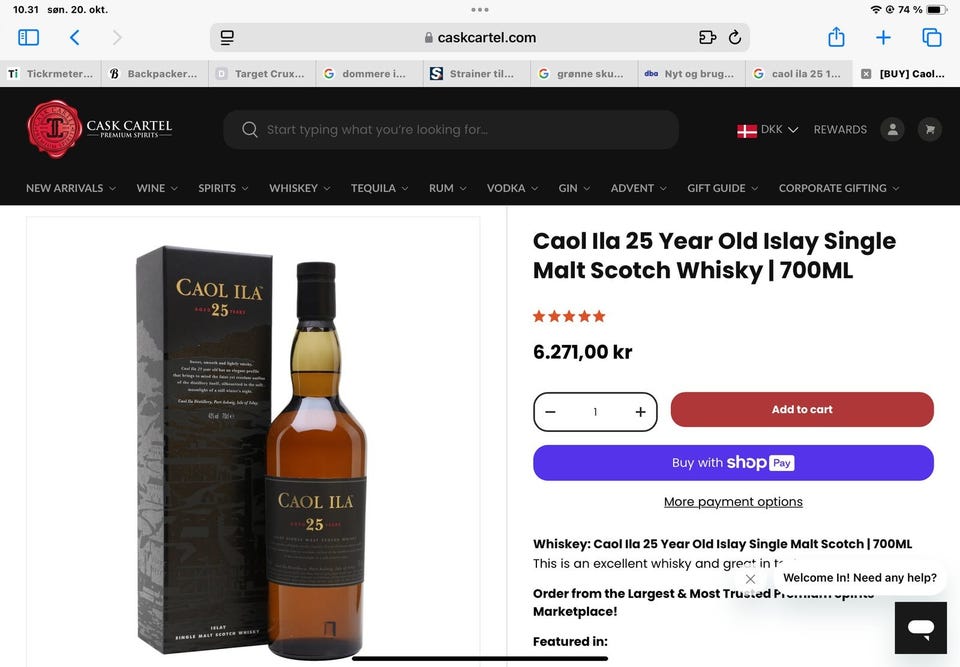Select the NEW ARRIVALS menu item
960x667 pixels.
coord(70,188)
